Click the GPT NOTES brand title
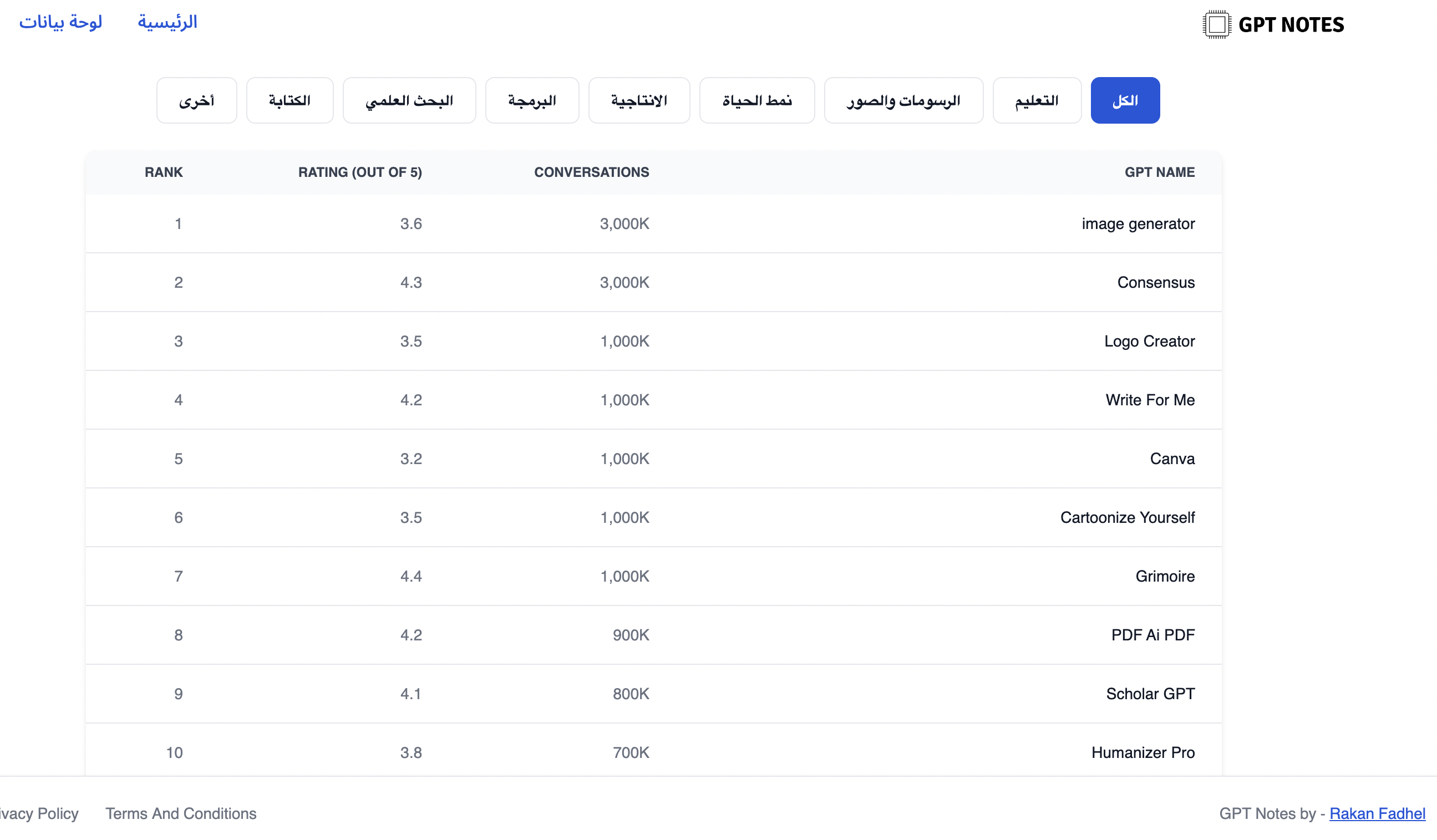Screen dimensions: 1437x840 (1291, 24)
